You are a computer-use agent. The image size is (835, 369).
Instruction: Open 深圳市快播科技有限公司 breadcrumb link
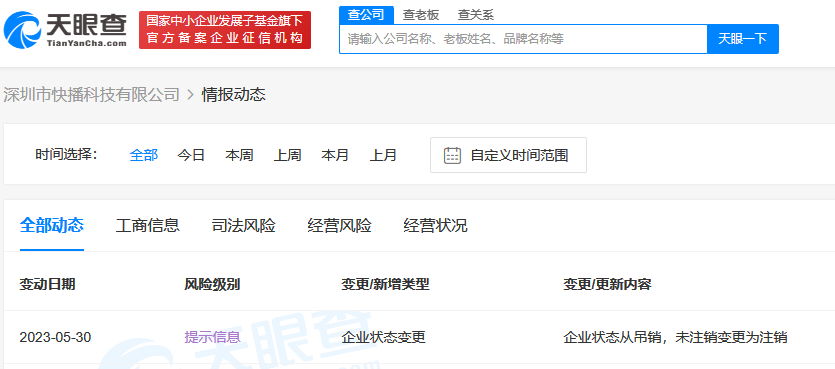coord(92,95)
